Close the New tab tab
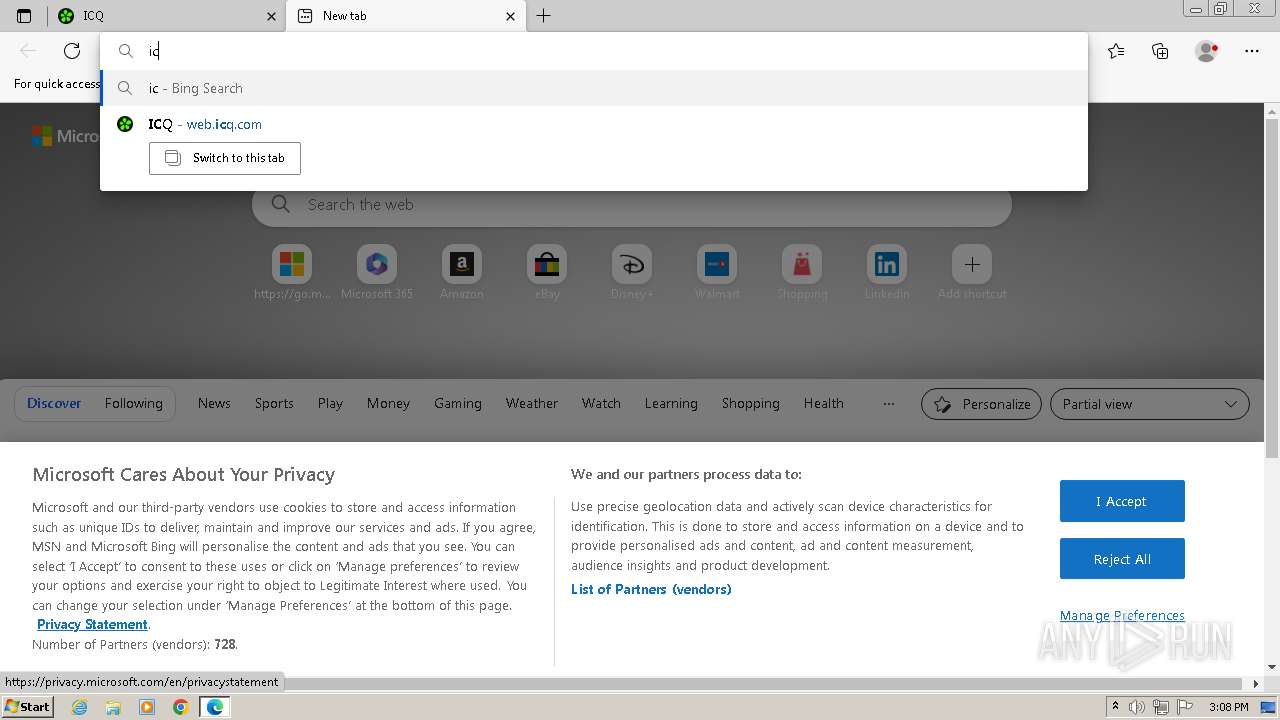1280x720 pixels. [x=510, y=16]
